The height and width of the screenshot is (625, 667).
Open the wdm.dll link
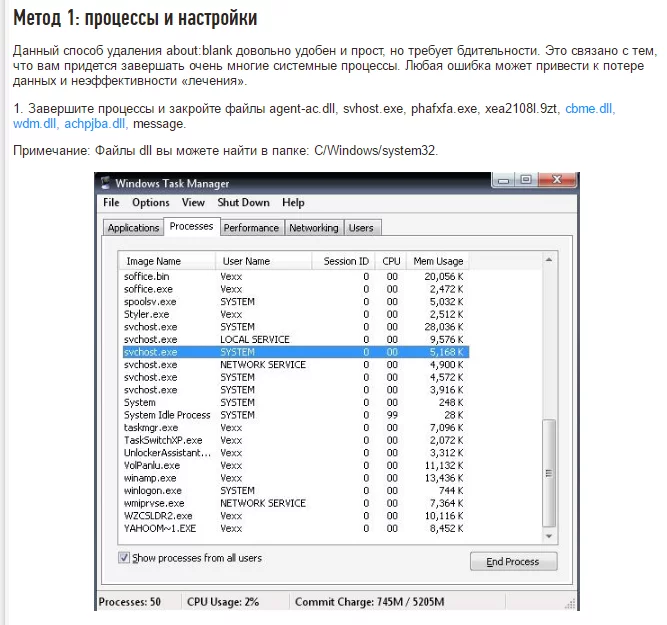click(34, 124)
